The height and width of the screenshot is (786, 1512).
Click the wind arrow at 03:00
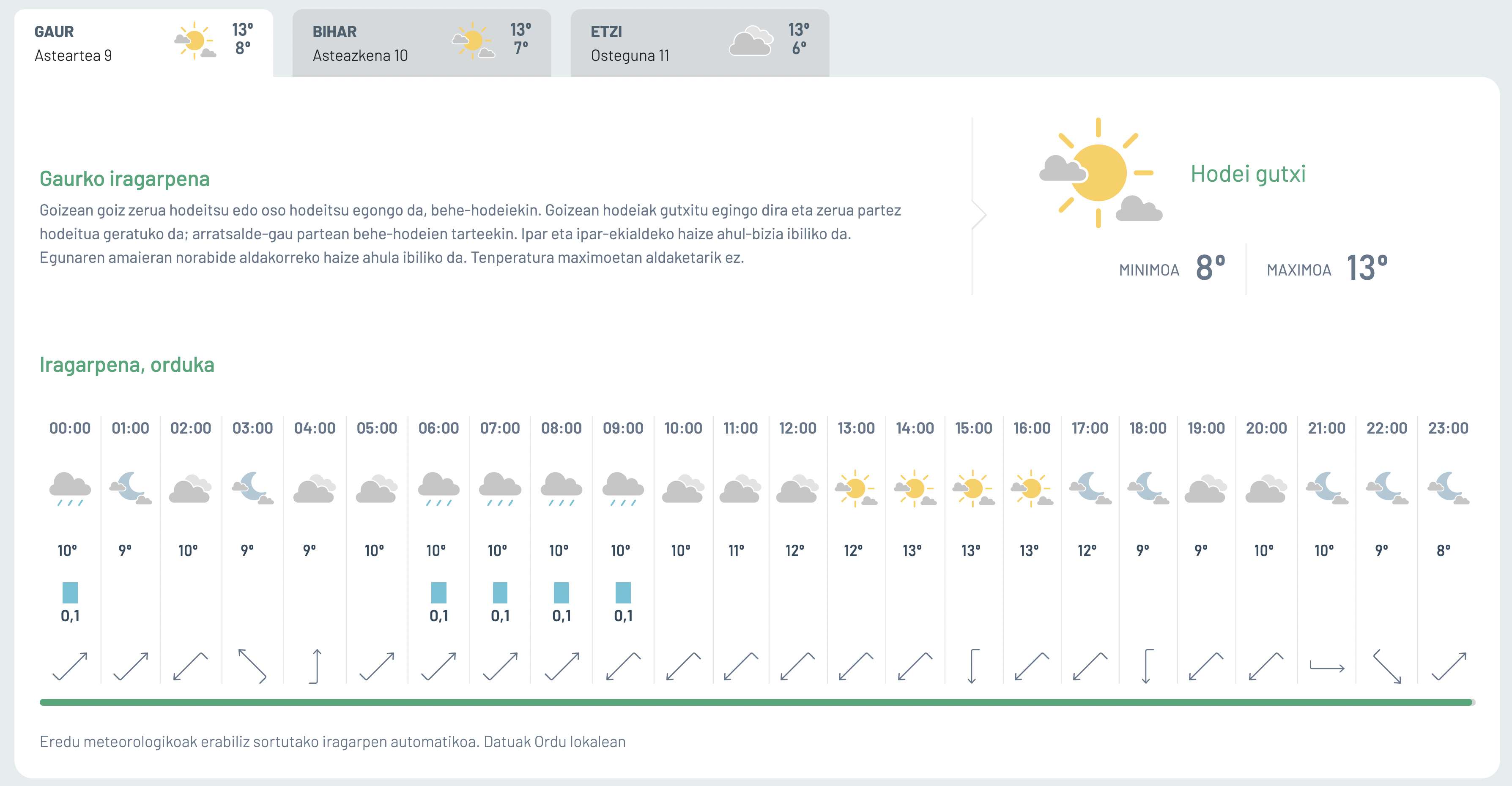pos(252,666)
